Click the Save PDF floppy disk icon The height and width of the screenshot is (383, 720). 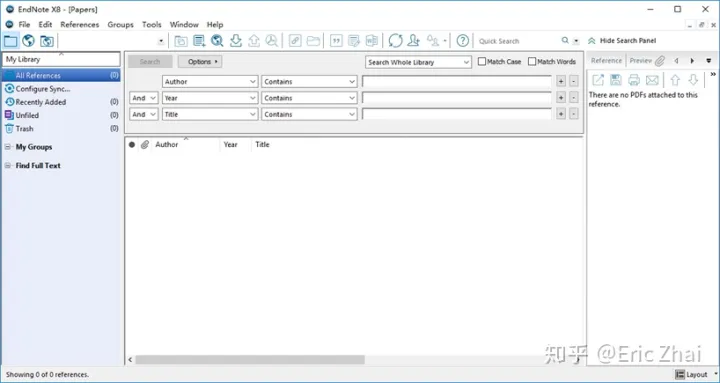pos(616,80)
